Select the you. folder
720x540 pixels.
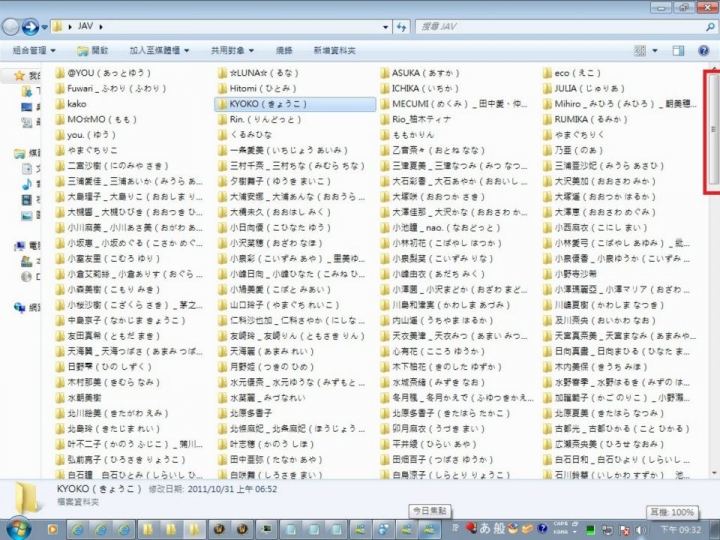85,135
